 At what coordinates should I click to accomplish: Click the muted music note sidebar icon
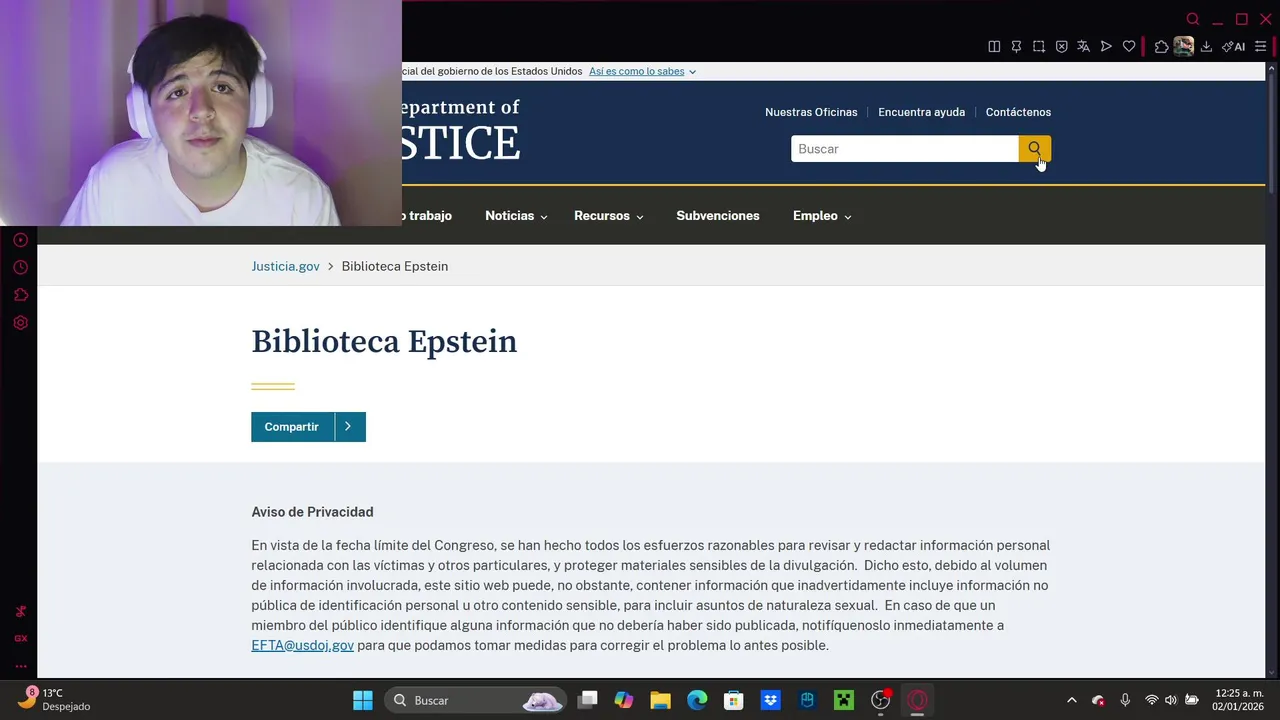pyautogui.click(x=20, y=611)
